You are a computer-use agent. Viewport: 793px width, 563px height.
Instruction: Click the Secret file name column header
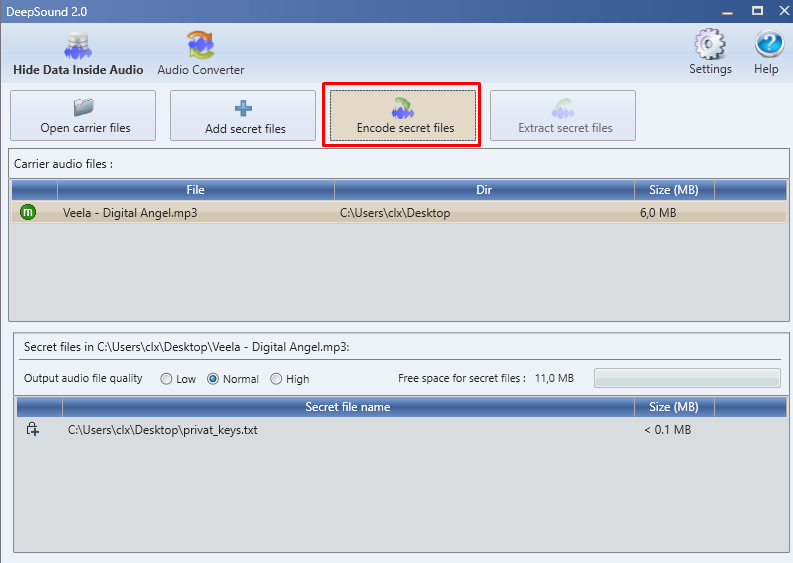[348, 407]
